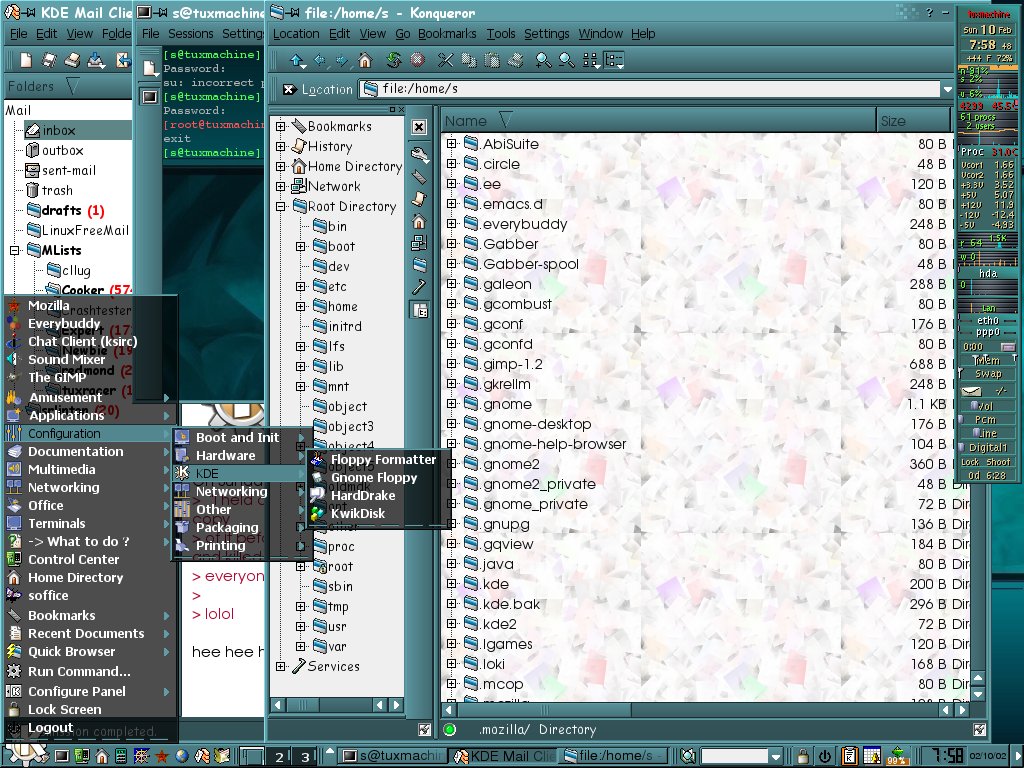Image resolution: width=1024 pixels, height=768 pixels.
Task: Switch to KDE Mail Client taskbar button
Action: 505,756
